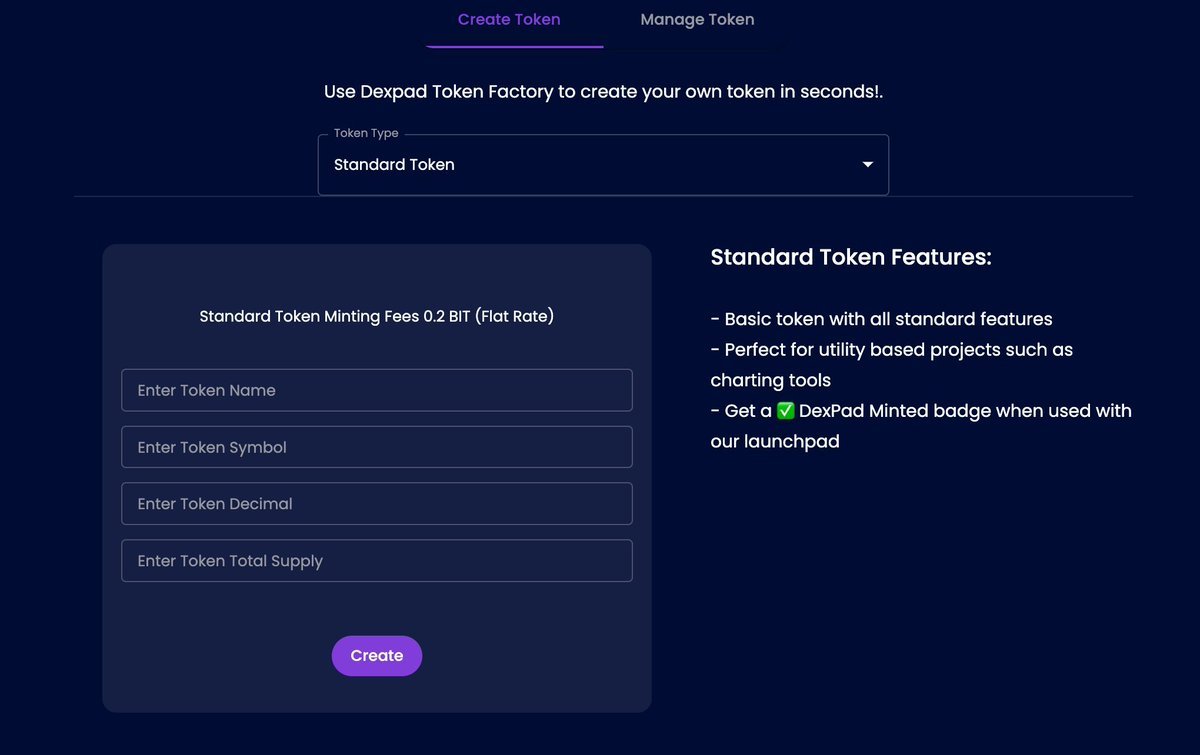Click the Enter Token Total Supply field

(377, 561)
